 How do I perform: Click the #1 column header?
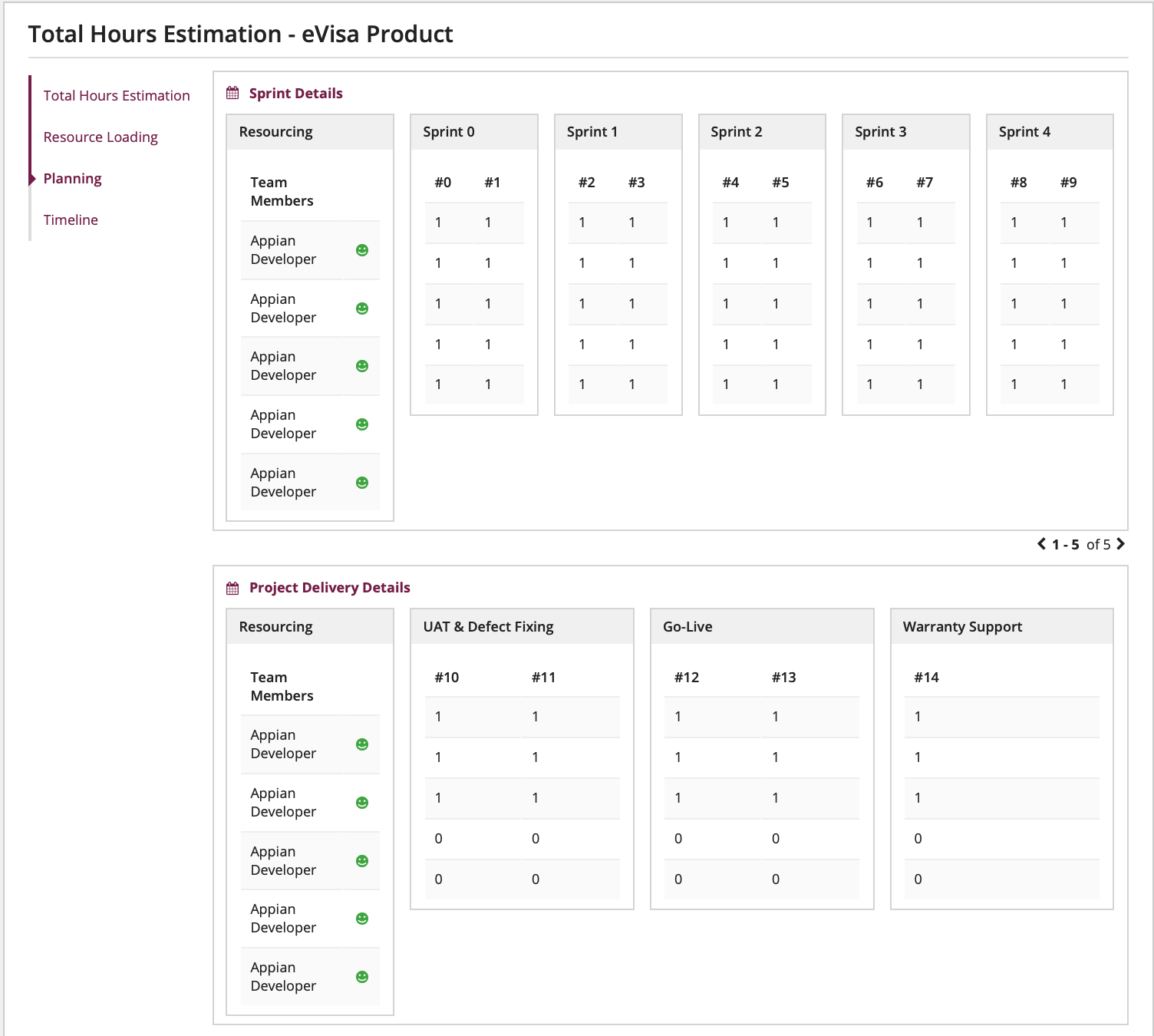[x=493, y=183]
